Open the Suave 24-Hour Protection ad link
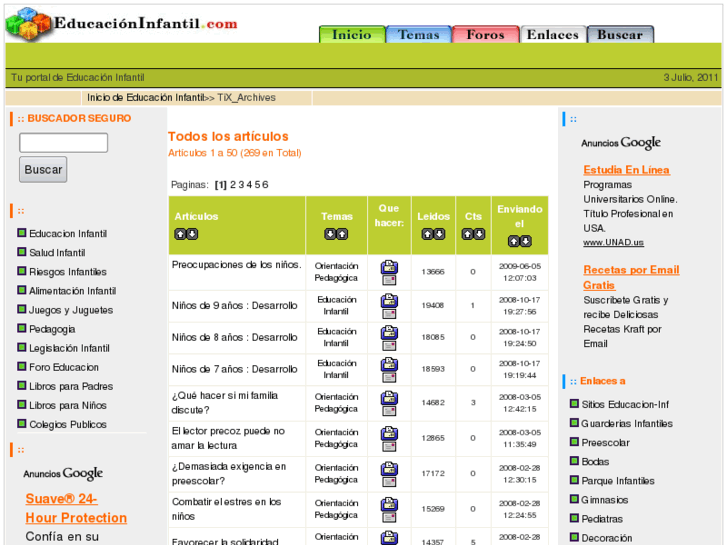This screenshot has width=727, height=545. coord(76,508)
